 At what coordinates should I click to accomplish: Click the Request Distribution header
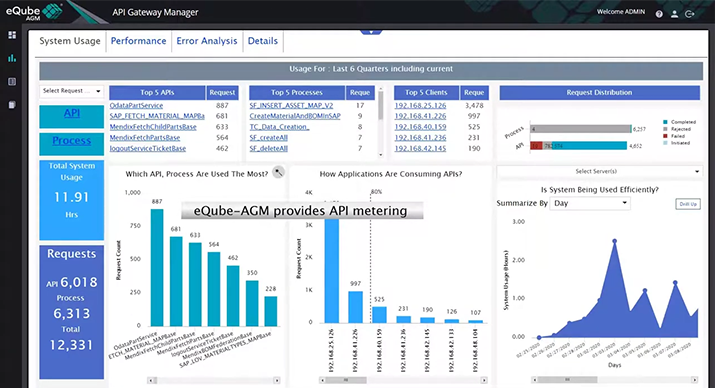(x=599, y=93)
